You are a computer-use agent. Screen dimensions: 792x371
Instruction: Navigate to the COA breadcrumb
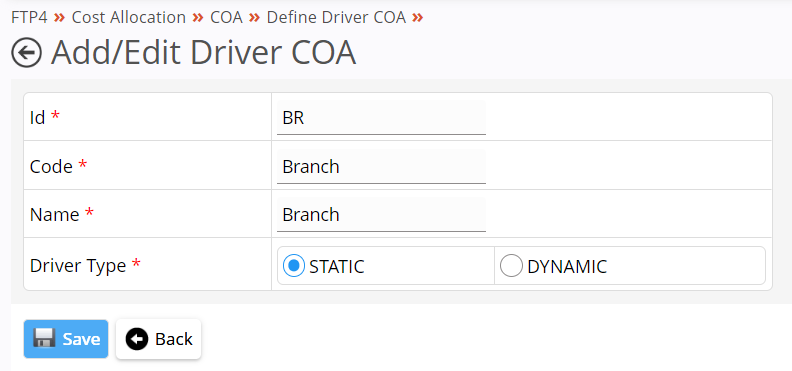coord(226,18)
